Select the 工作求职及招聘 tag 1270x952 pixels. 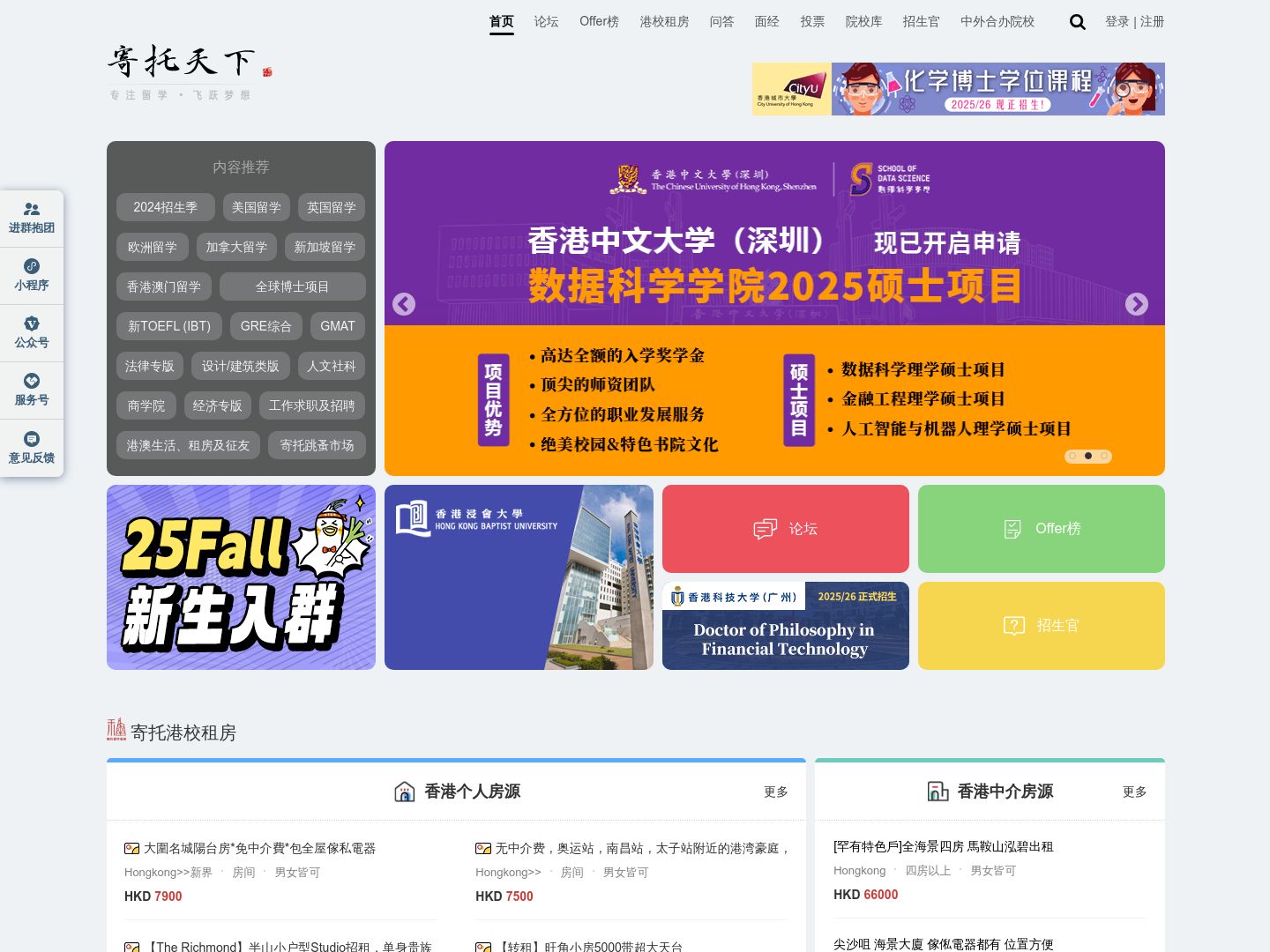coord(312,405)
